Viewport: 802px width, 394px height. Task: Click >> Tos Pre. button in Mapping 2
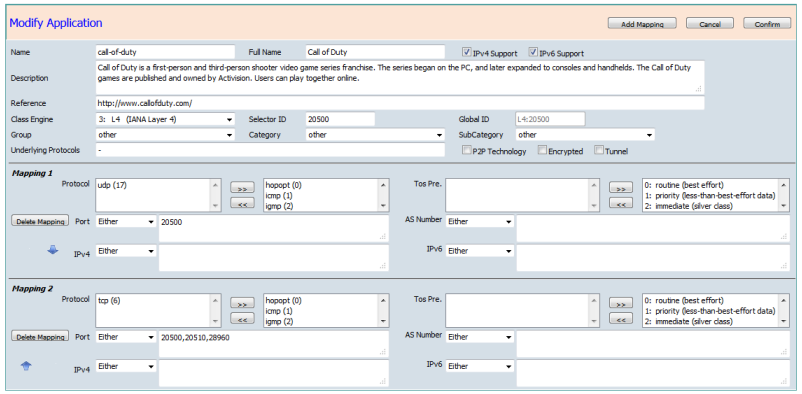[x=621, y=304]
